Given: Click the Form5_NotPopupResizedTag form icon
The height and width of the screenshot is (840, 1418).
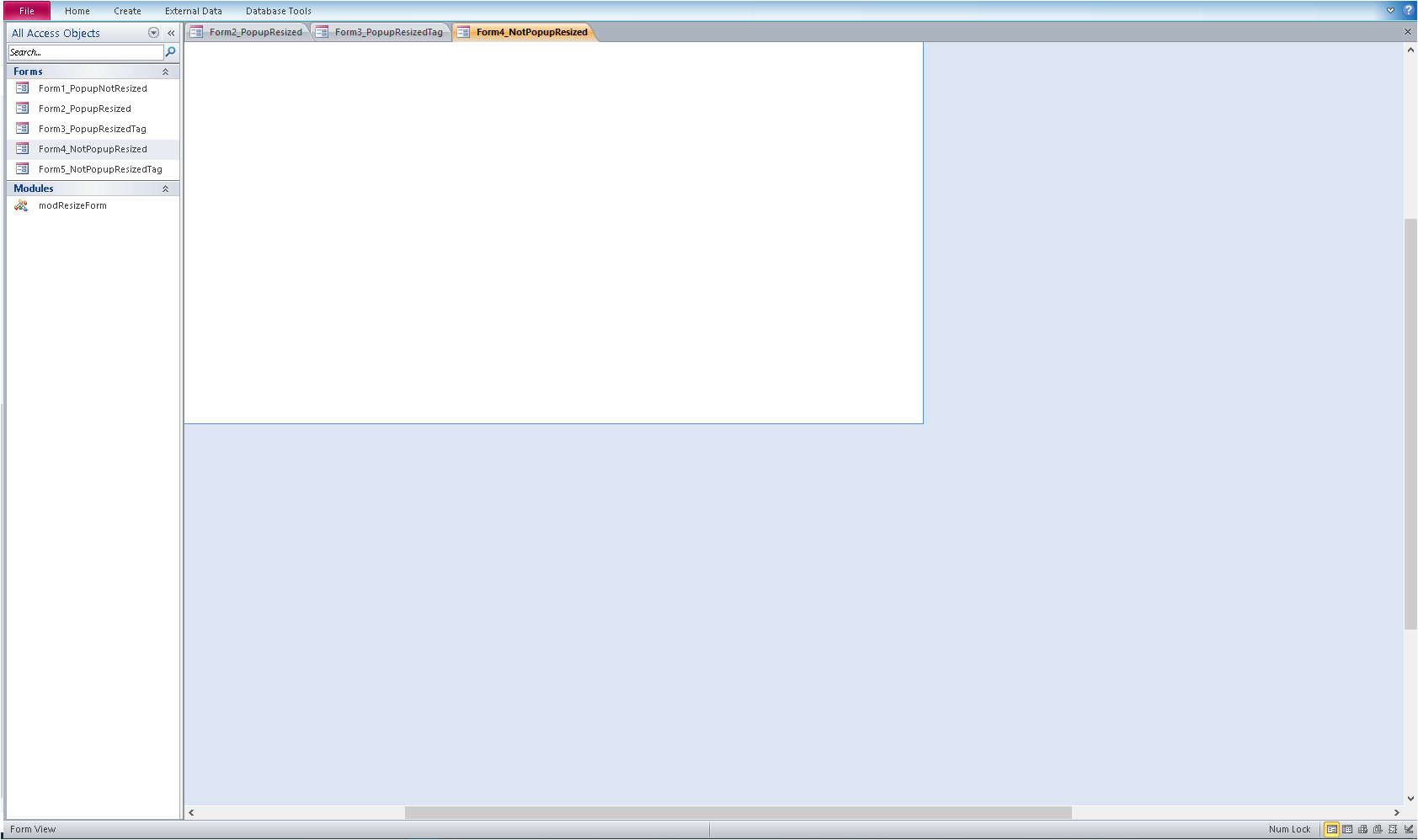Looking at the screenshot, I should [x=23, y=169].
